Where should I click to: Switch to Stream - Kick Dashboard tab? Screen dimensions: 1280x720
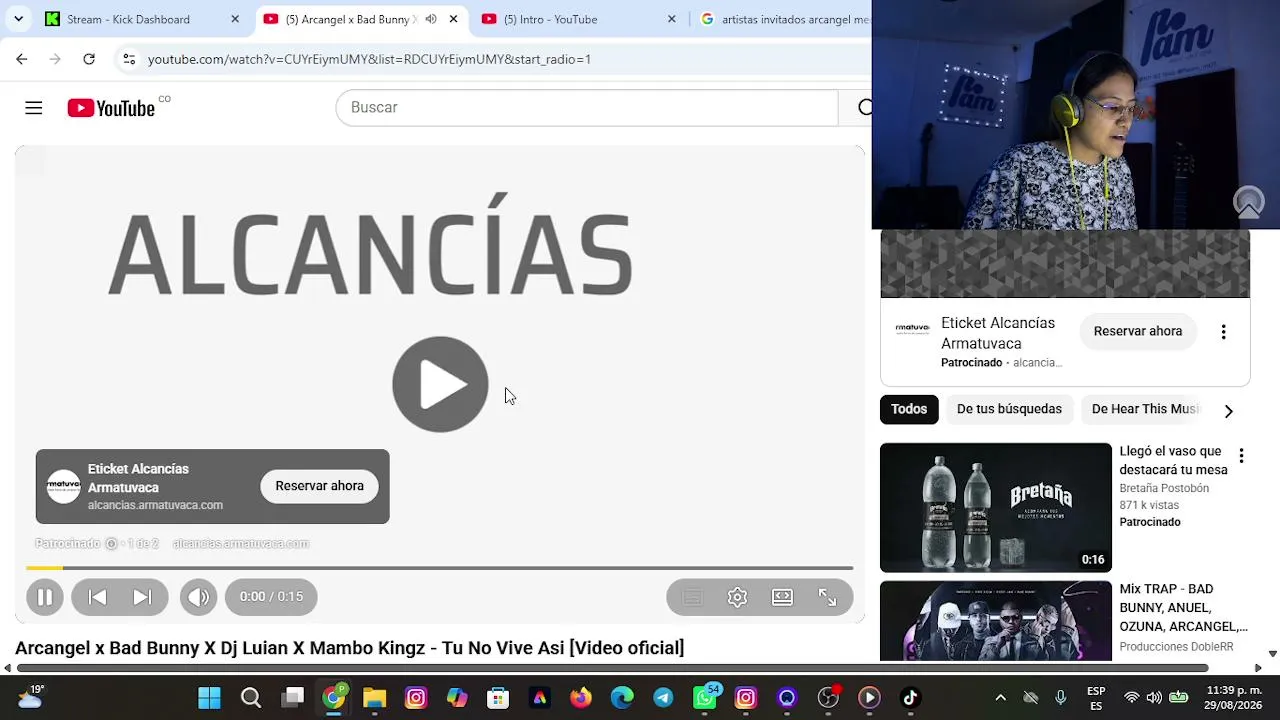tap(140, 19)
